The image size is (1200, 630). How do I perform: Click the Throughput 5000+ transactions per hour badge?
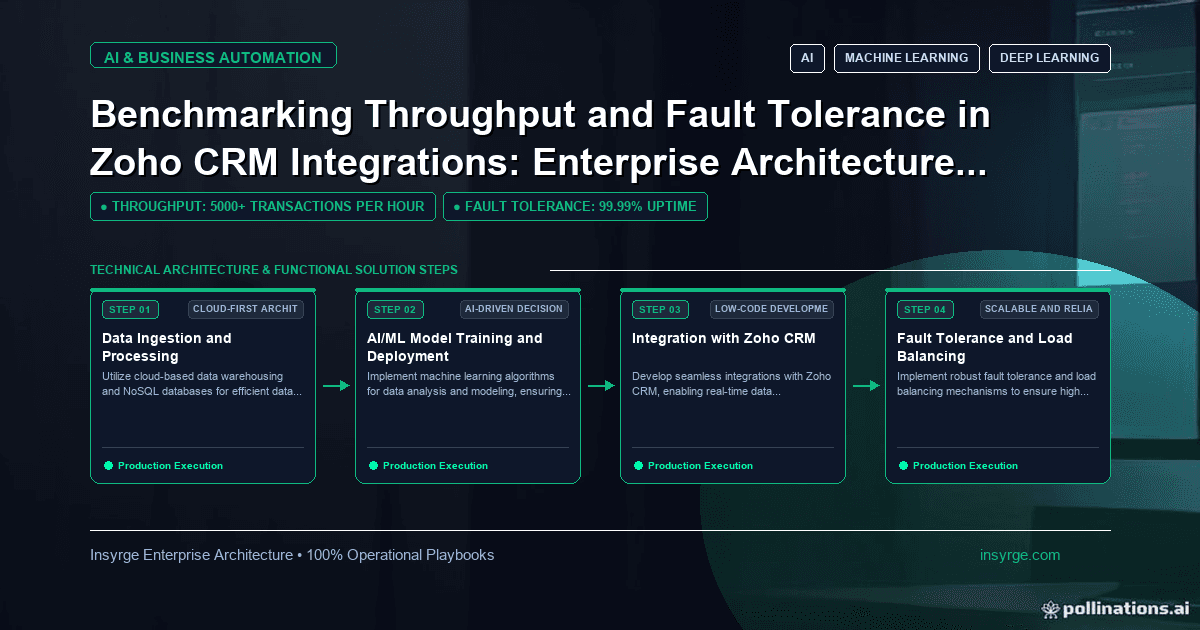263,207
